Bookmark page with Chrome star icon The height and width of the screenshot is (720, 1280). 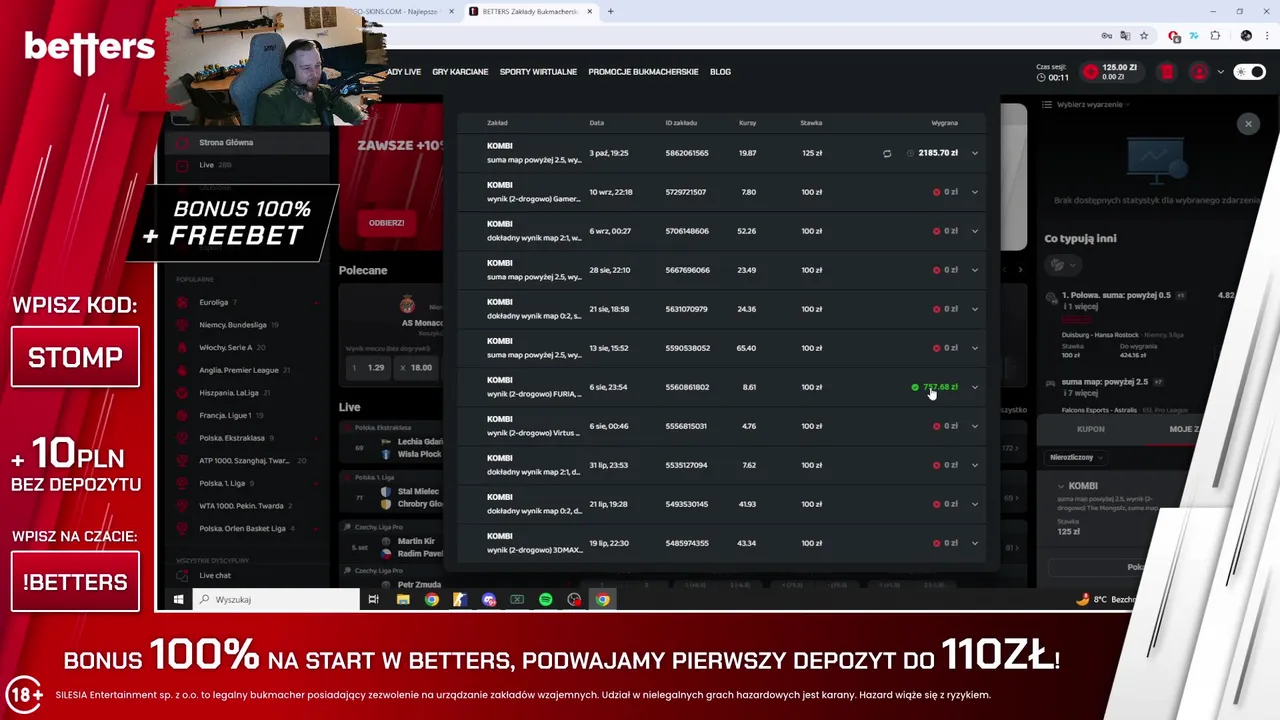click(1144, 36)
